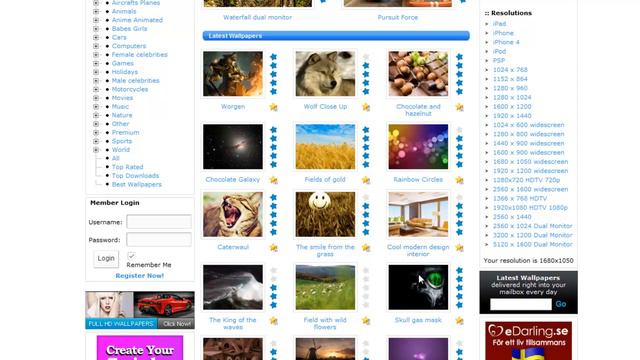Screen dimensions: 640x360
Task: Toggle the Remember Me checkbox
Action: (131, 256)
